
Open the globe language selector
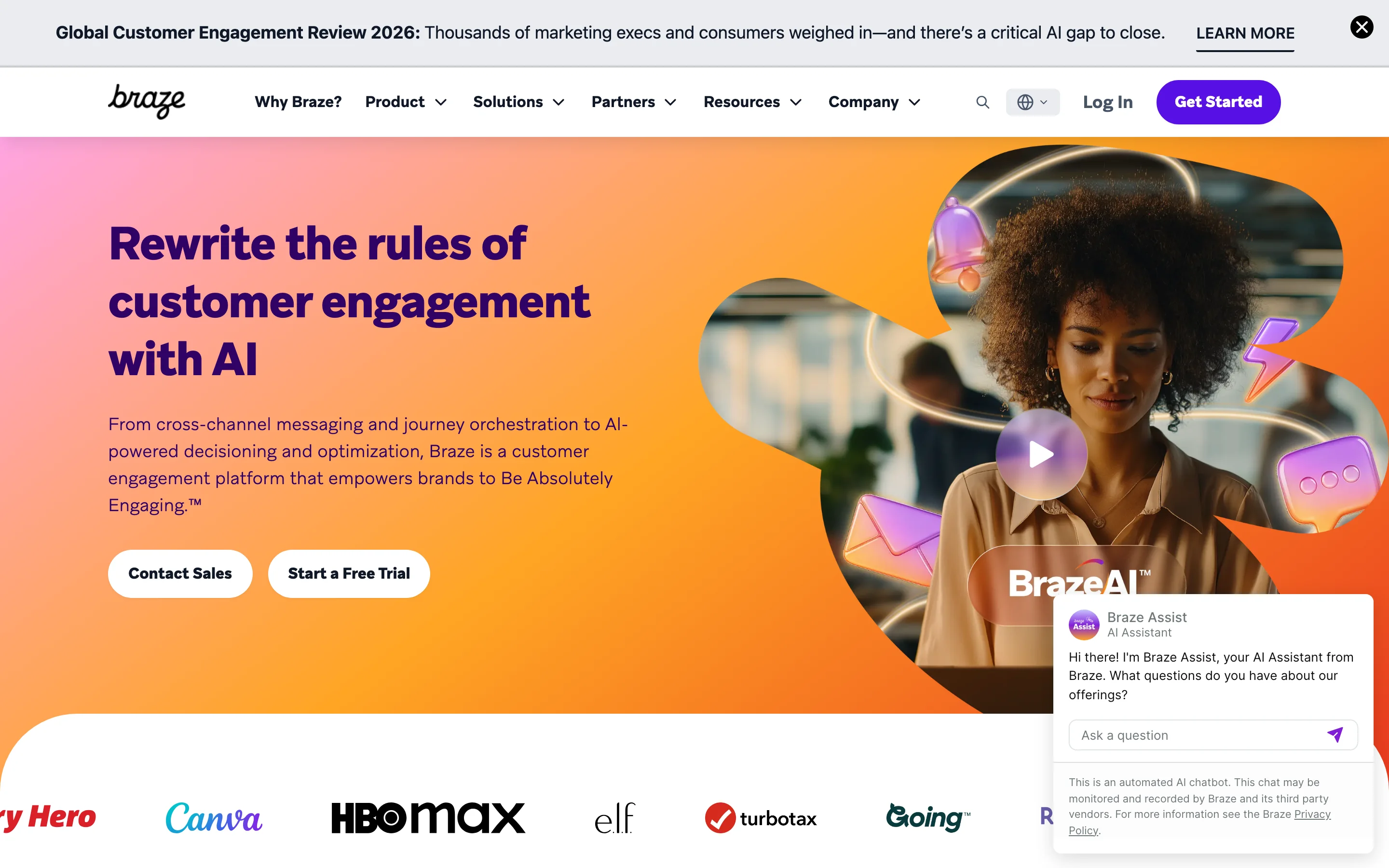click(x=1032, y=102)
